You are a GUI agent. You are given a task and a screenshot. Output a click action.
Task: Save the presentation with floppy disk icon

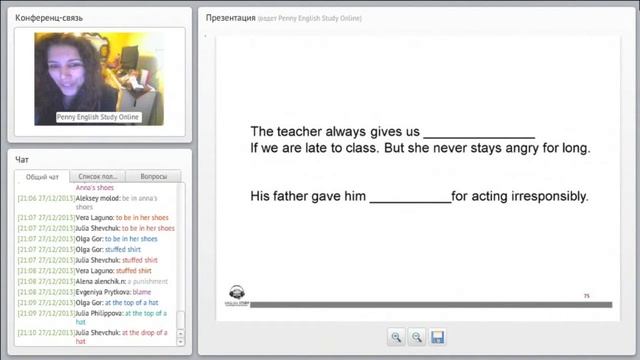pyautogui.click(x=437, y=337)
